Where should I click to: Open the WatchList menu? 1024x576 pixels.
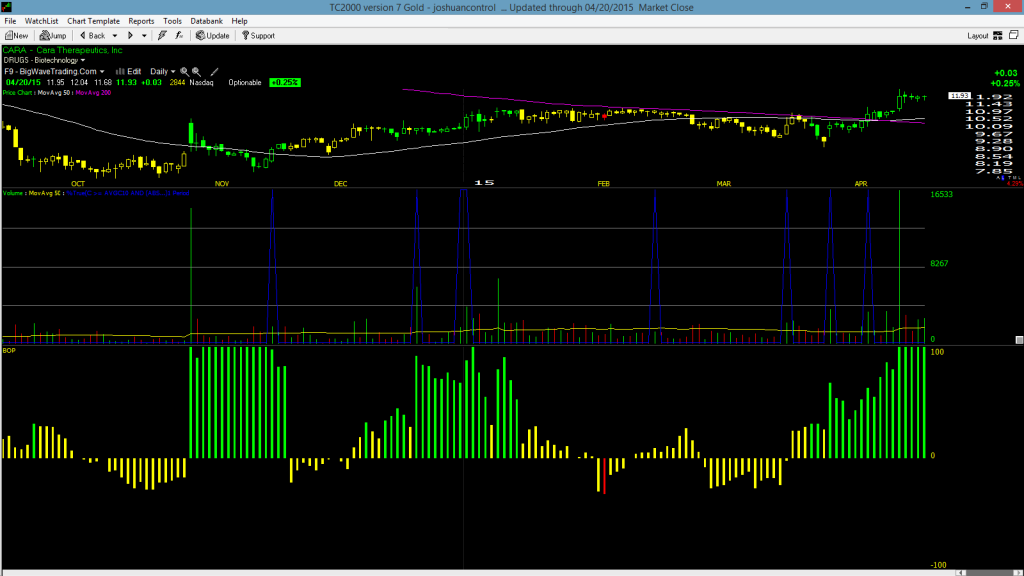(41, 21)
